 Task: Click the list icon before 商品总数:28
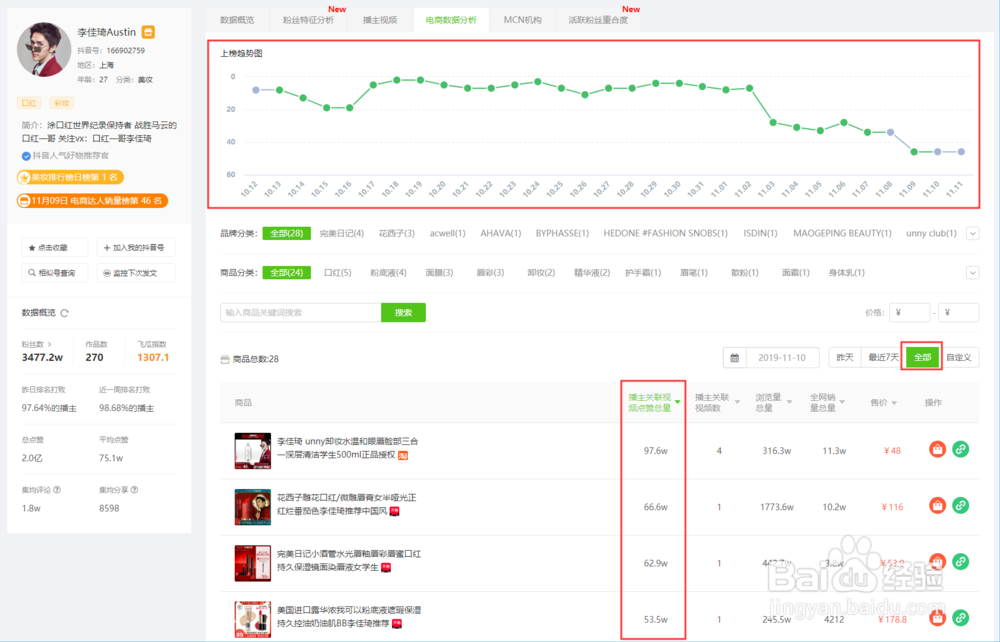click(x=224, y=360)
